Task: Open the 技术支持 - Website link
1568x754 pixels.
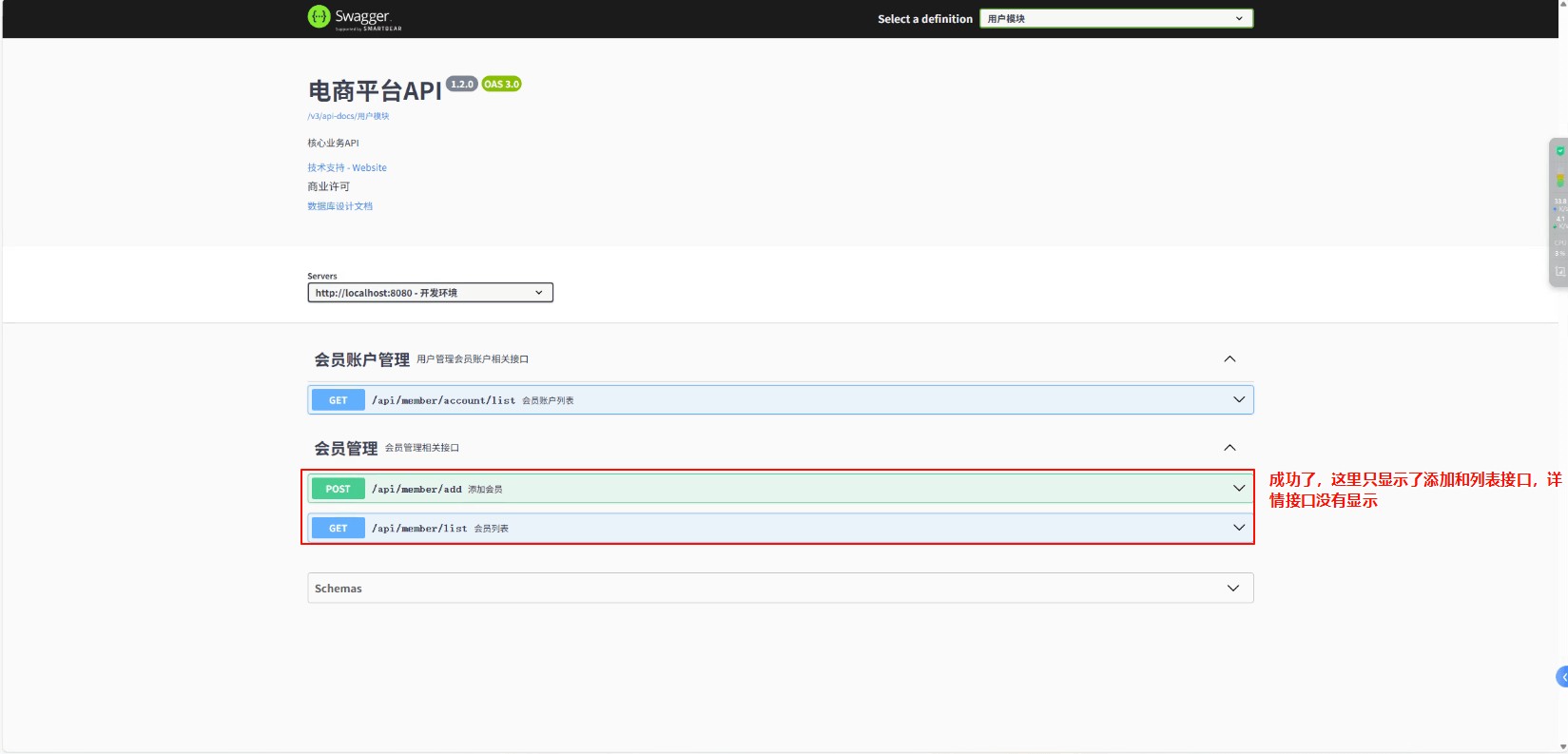Action: pos(347,167)
